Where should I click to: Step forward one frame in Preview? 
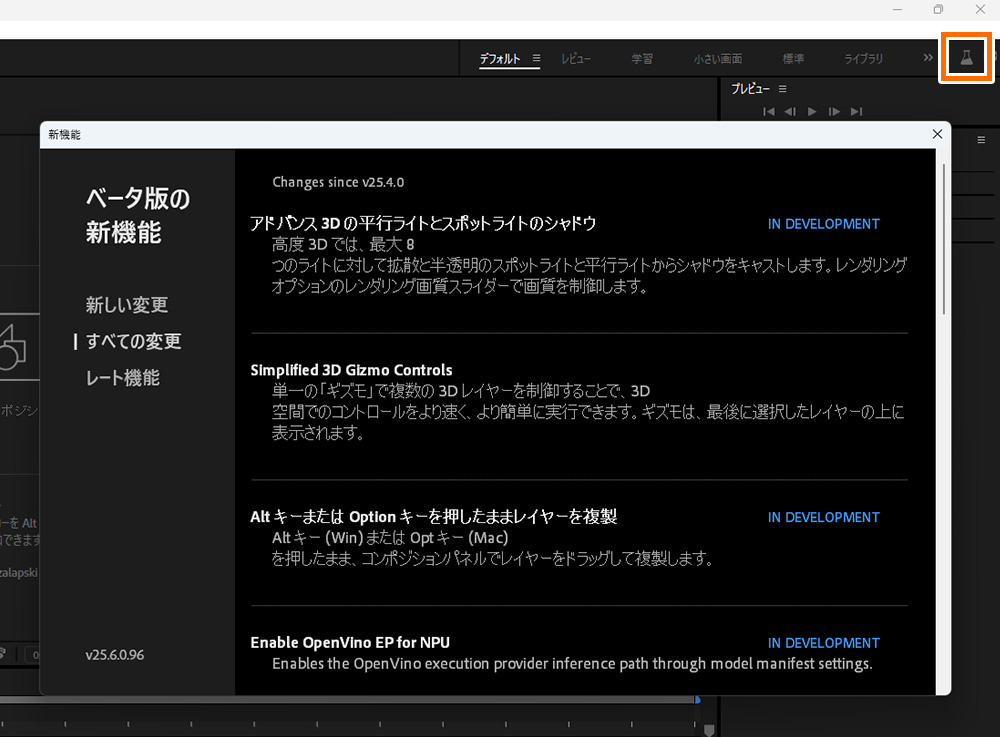point(834,112)
